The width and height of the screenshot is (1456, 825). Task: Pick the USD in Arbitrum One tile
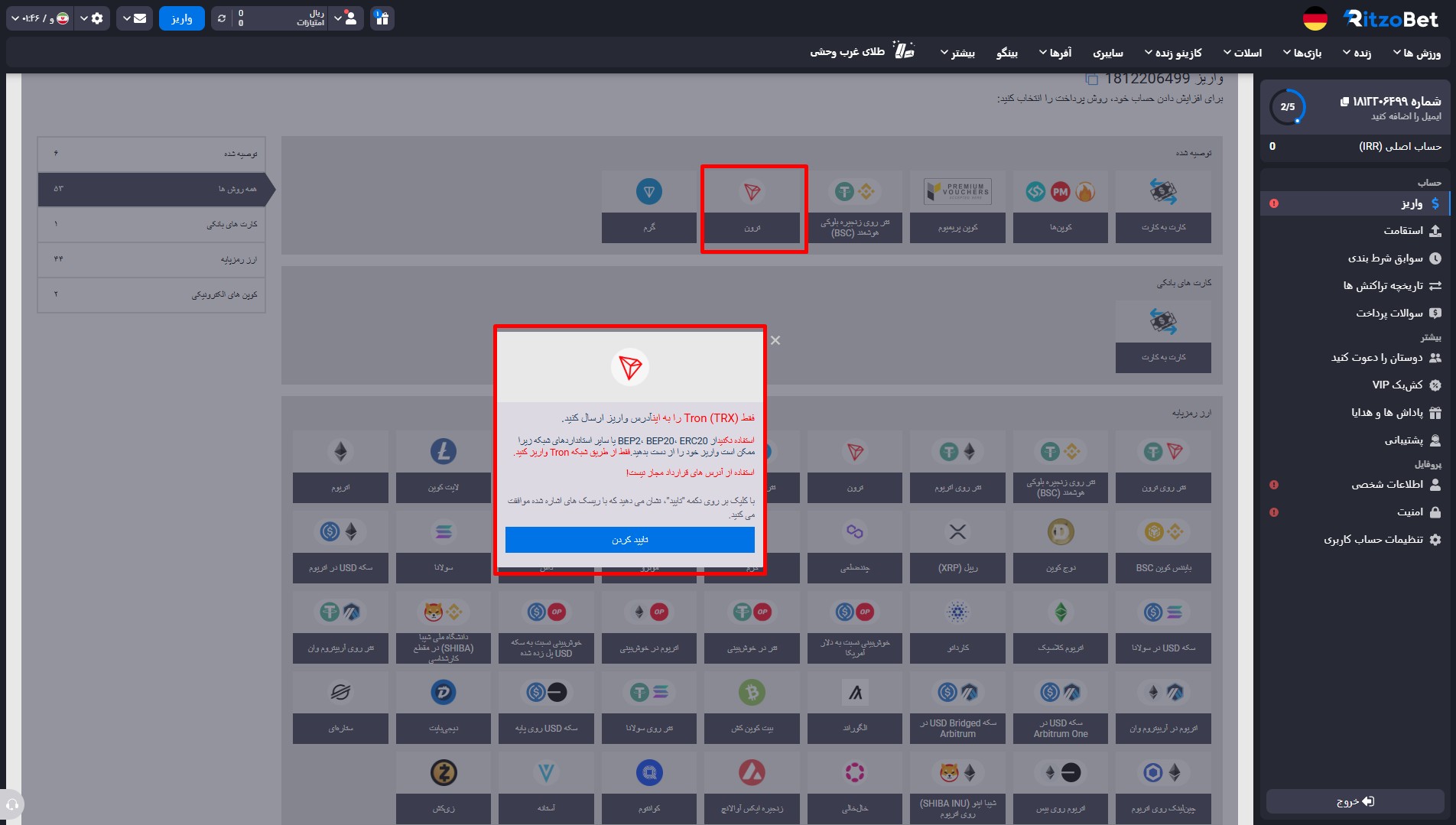tap(1060, 708)
